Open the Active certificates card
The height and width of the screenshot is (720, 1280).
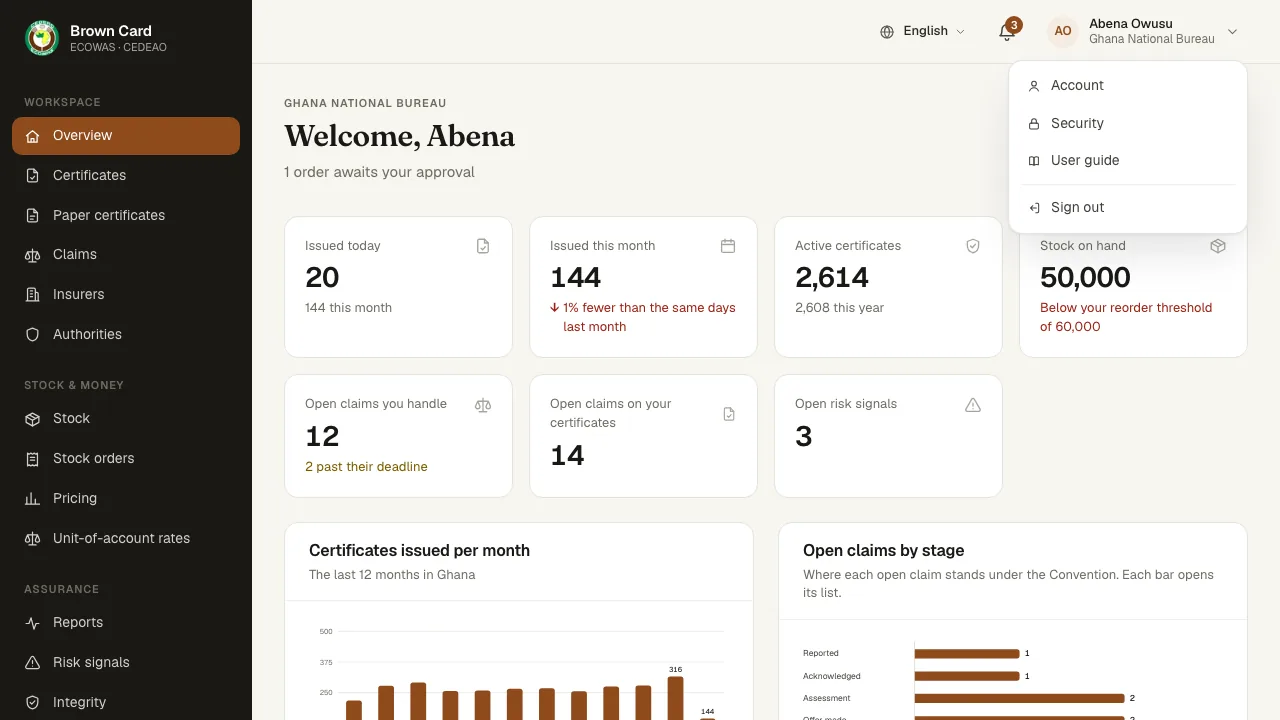click(x=888, y=287)
